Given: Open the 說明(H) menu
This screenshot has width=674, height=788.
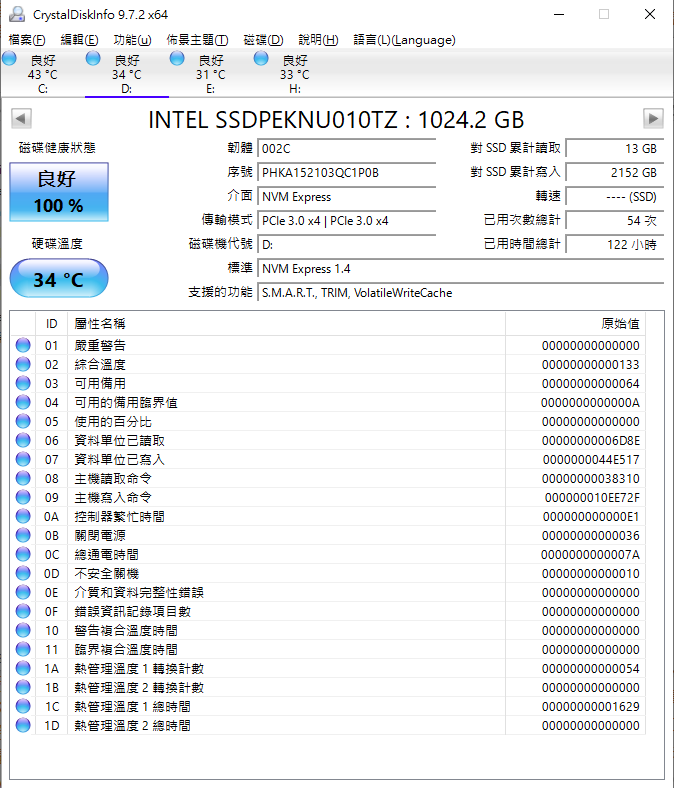Looking at the screenshot, I should 318,40.
